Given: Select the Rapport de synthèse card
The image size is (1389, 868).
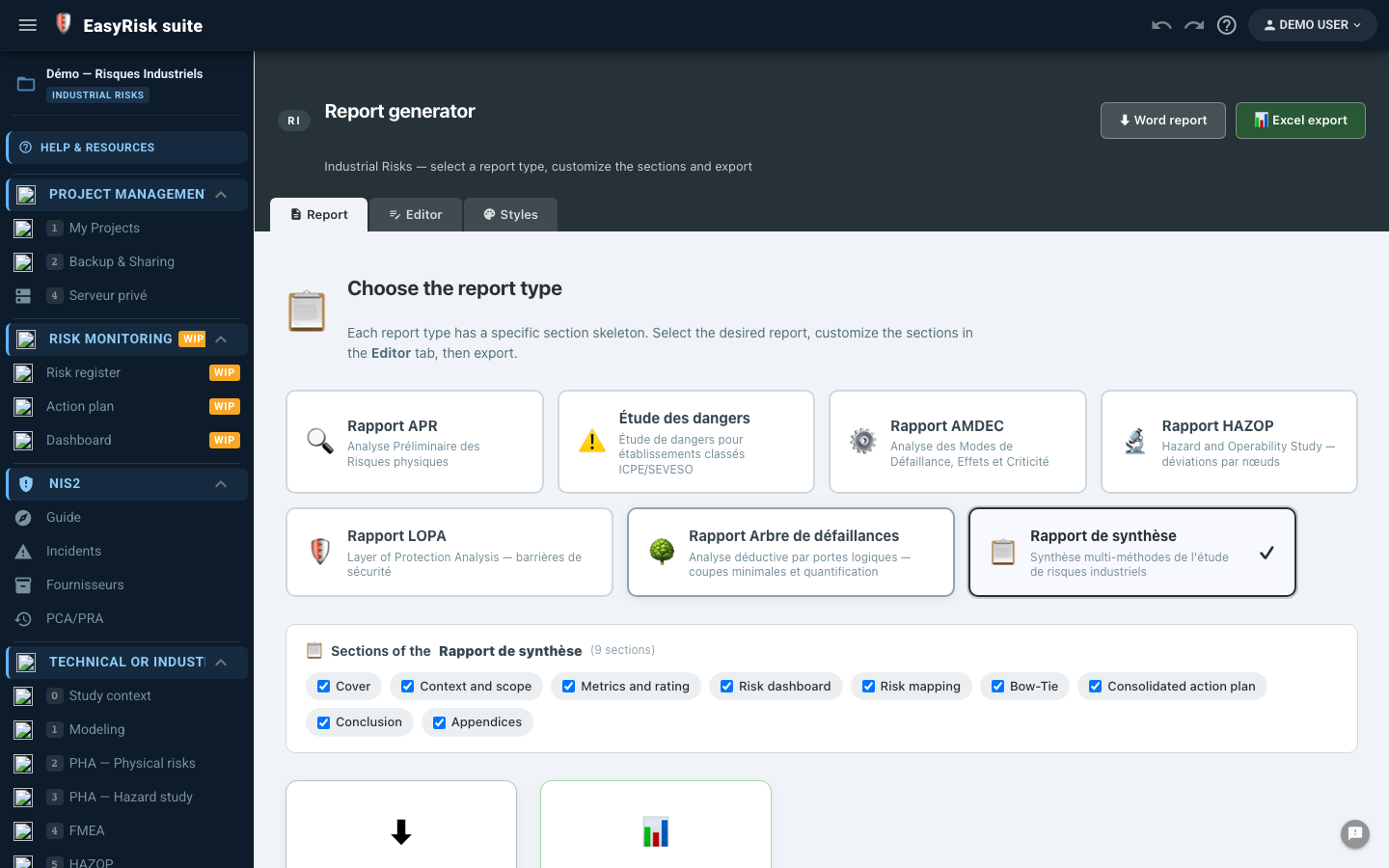Looking at the screenshot, I should coord(1132,553).
